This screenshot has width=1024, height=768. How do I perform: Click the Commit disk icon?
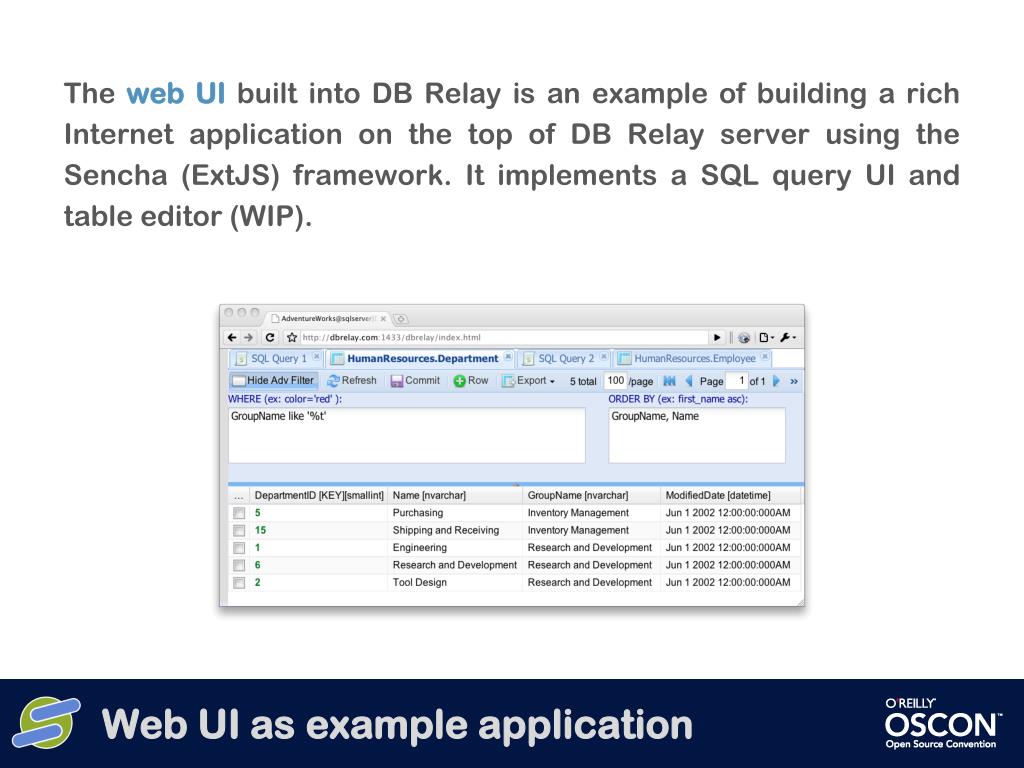(396, 381)
